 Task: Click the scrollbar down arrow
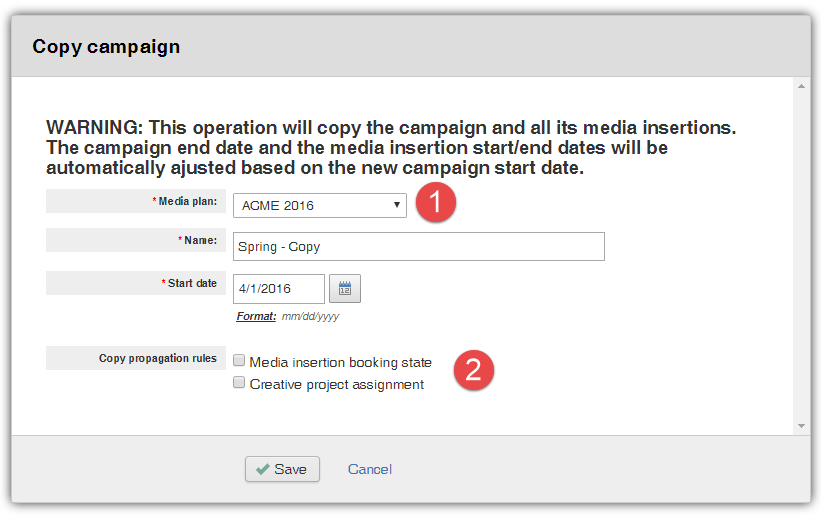(801, 426)
